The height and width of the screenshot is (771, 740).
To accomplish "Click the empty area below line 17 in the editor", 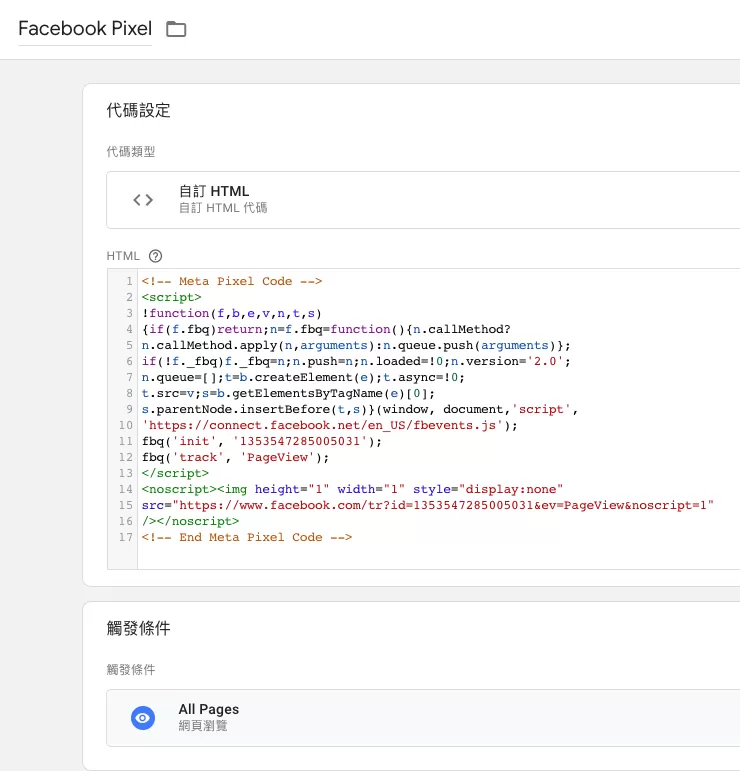I will pos(438,557).
